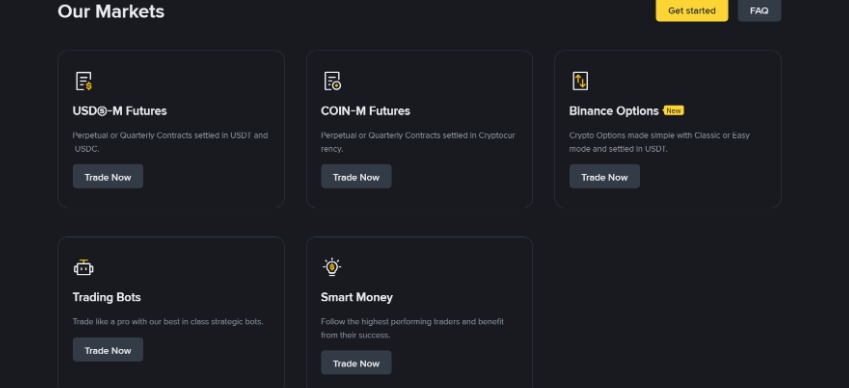Click the Binance Options arrows icon
Viewport: 849px width, 388px height.
(x=580, y=81)
